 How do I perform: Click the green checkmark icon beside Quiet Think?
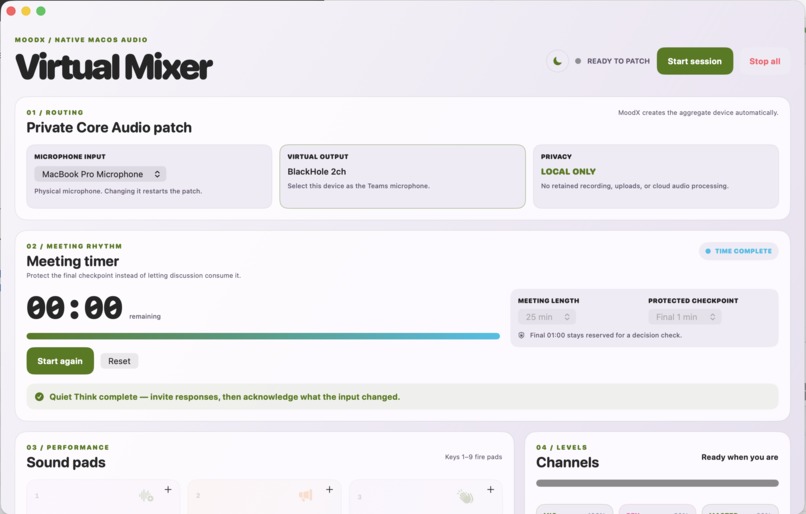(39, 397)
